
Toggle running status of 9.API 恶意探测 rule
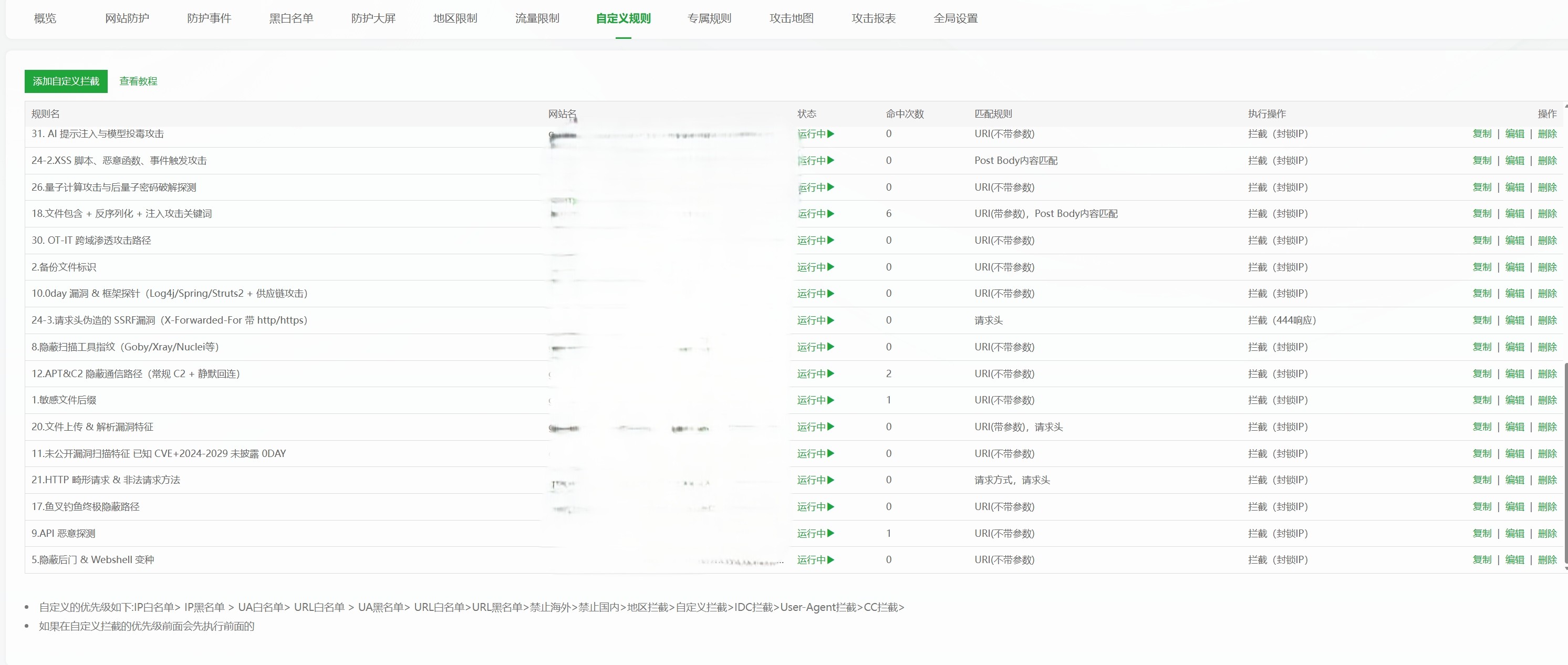[x=831, y=534]
